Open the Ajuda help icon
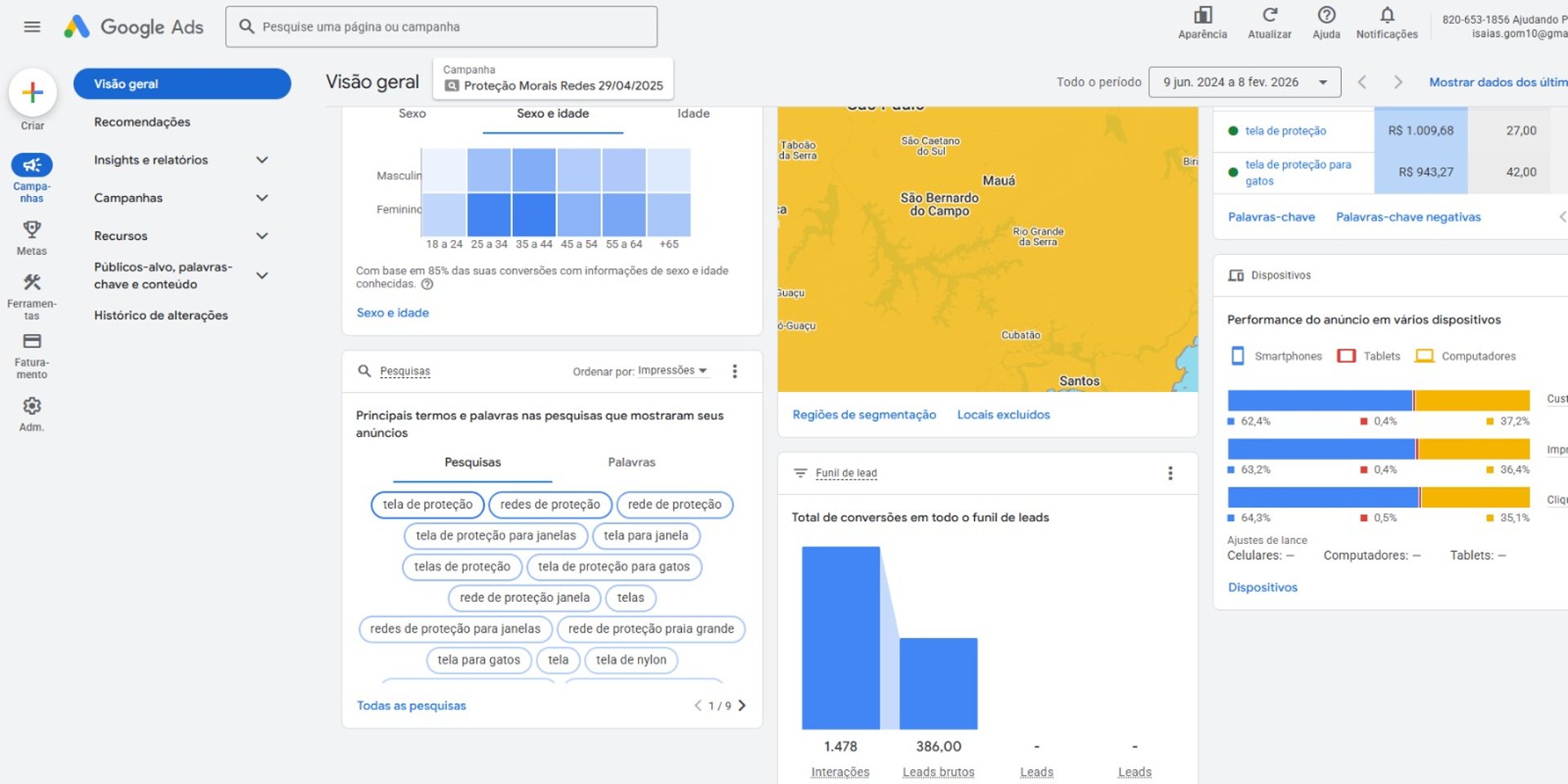The image size is (1568, 784). pyautogui.click(x=1326, y=15)
